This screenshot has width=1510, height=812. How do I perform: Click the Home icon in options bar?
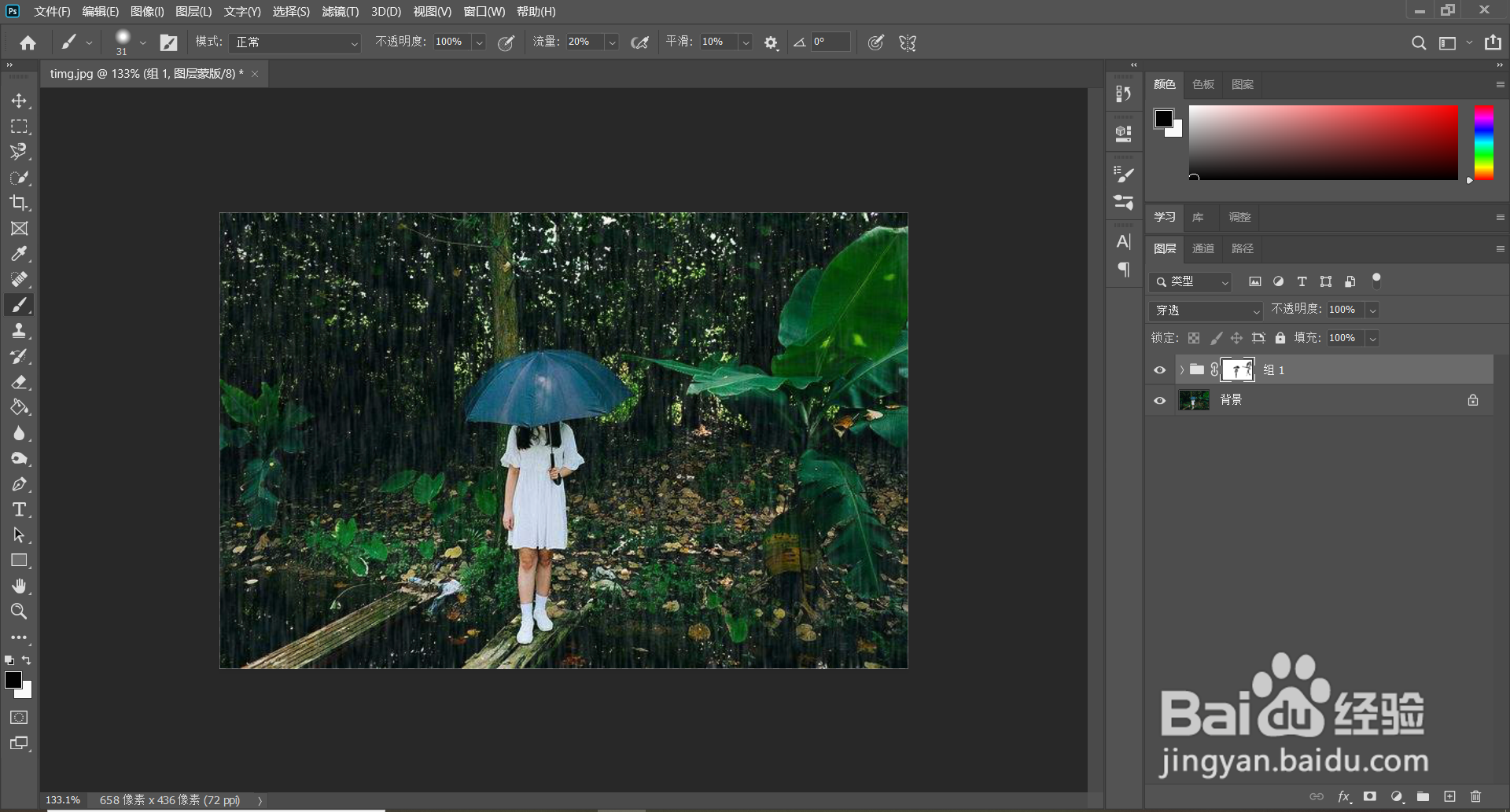coord(28,42)
